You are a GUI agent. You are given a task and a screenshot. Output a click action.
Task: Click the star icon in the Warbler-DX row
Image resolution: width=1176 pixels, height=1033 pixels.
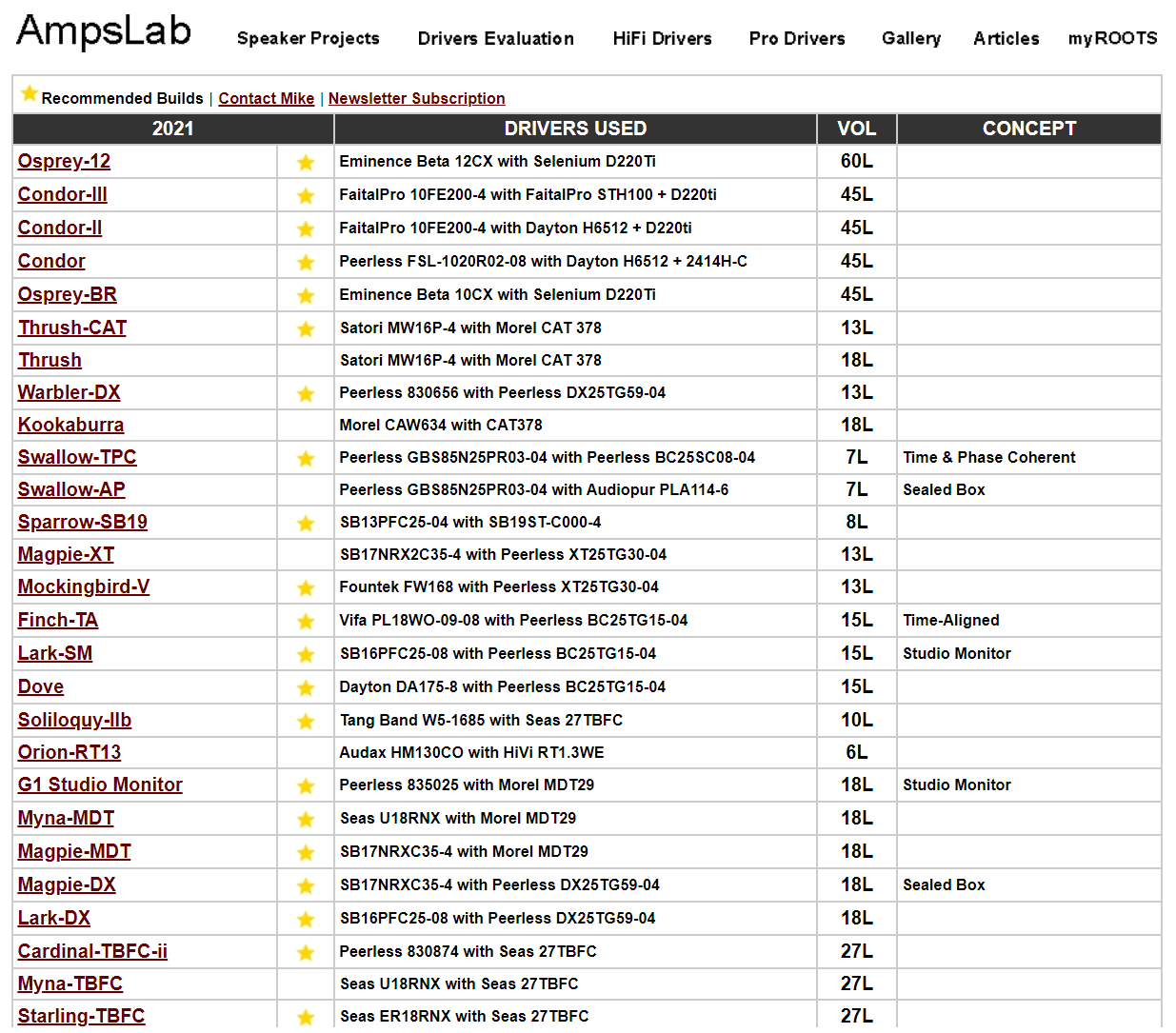[x=306, y=394]
